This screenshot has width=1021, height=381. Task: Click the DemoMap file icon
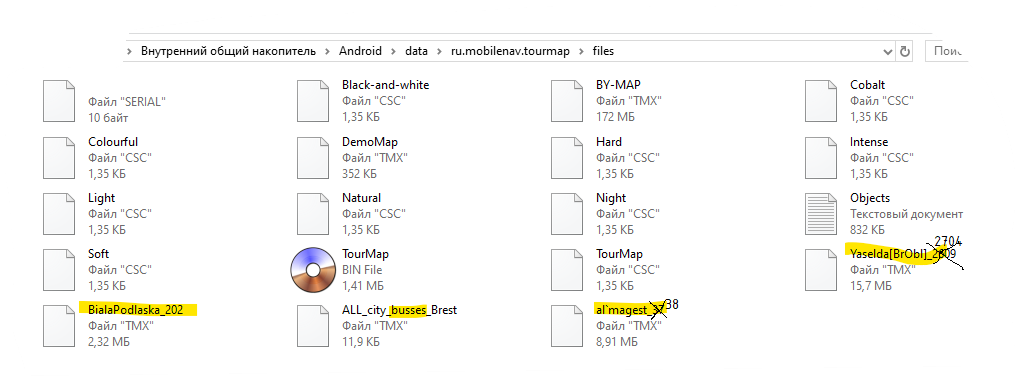(313, 158)
